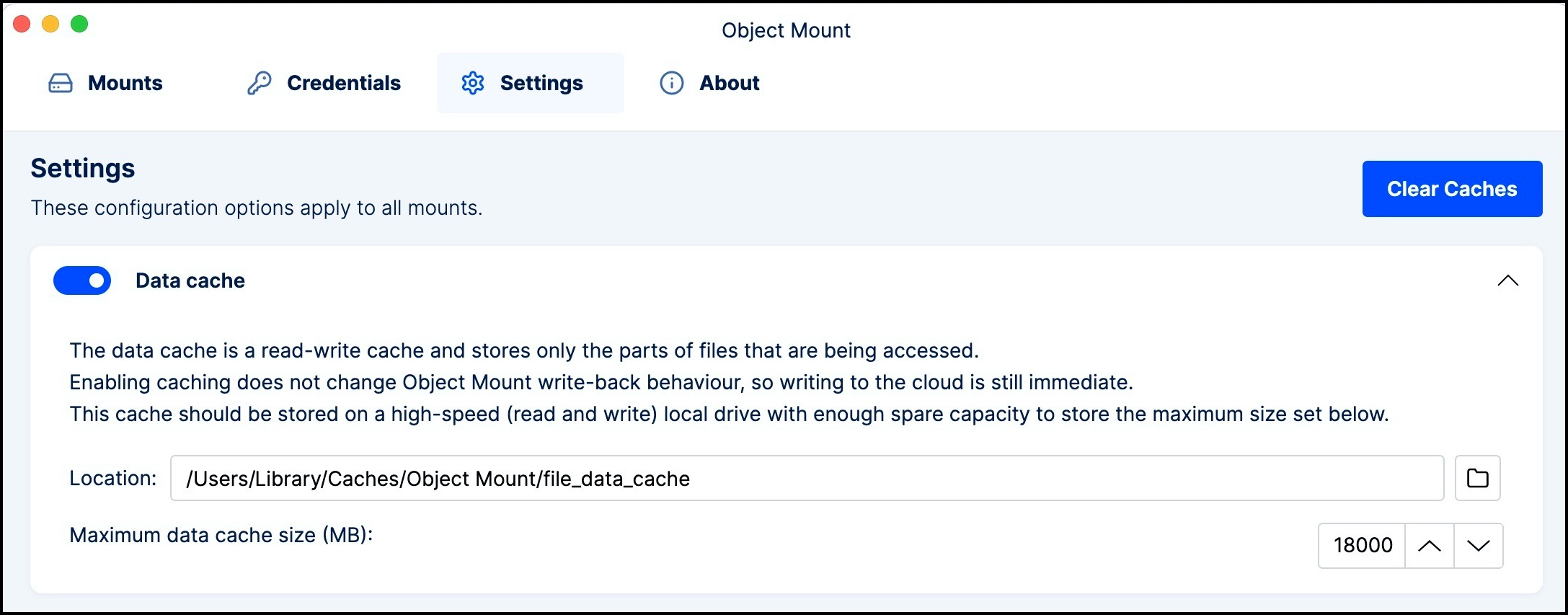This screenshot has height=615, width=1568.
Task: Select the Settings tab label
Action: click(541, 84)
